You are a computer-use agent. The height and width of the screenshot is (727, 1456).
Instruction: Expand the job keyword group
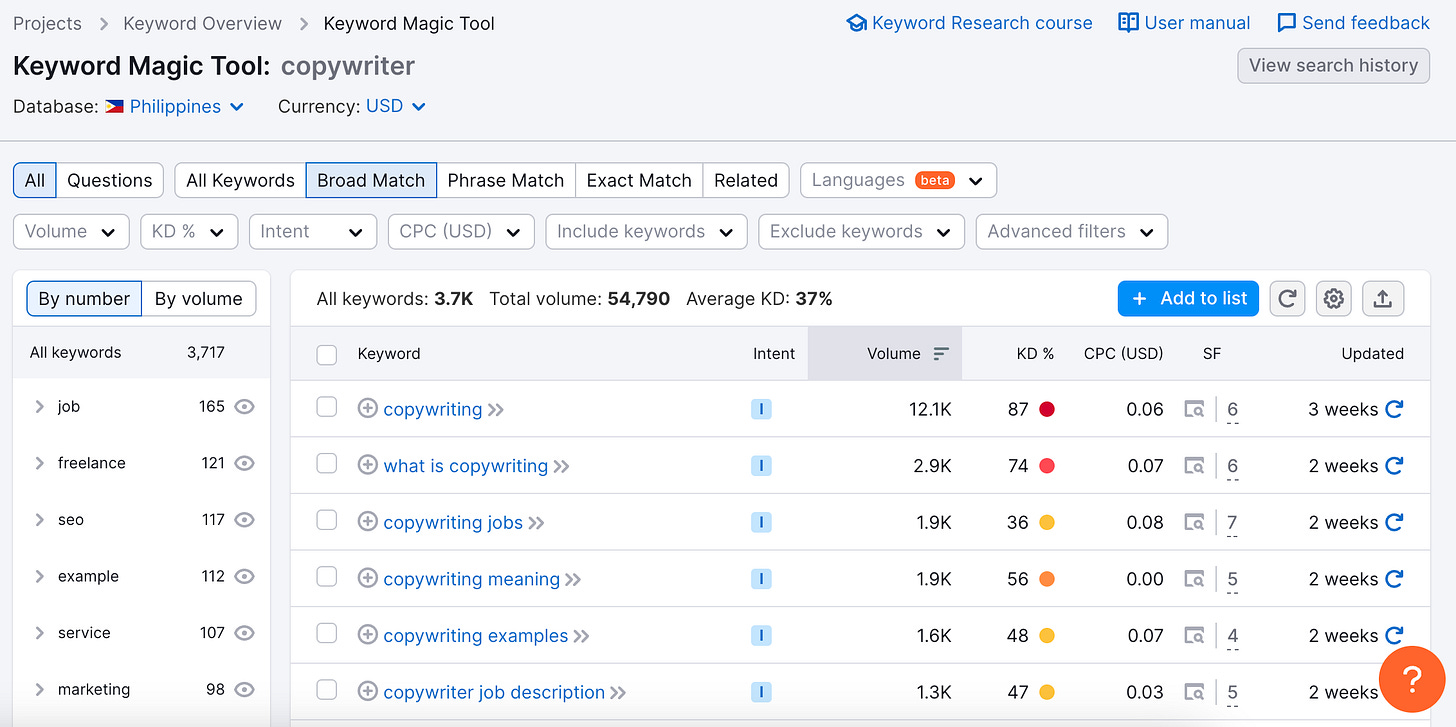(39, 407)
